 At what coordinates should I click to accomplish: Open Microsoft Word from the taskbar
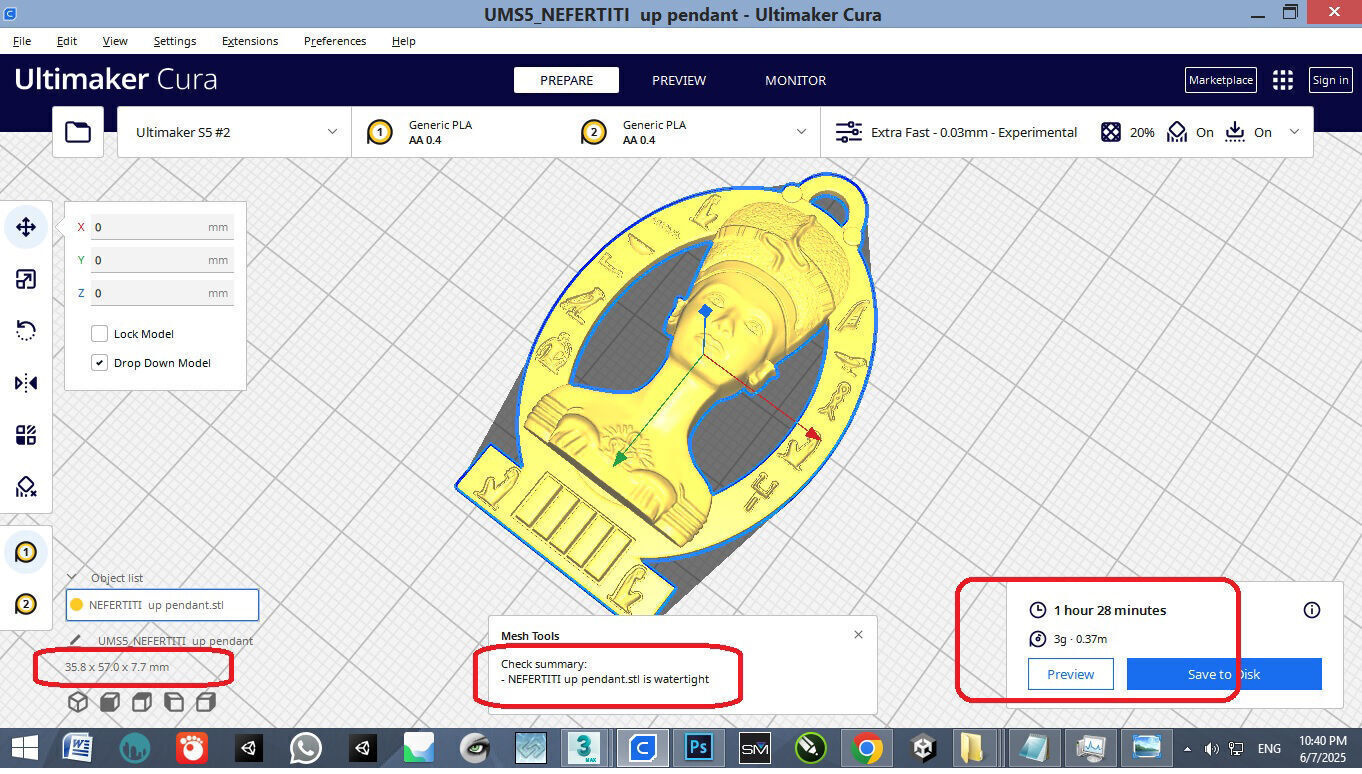[77, 748]
